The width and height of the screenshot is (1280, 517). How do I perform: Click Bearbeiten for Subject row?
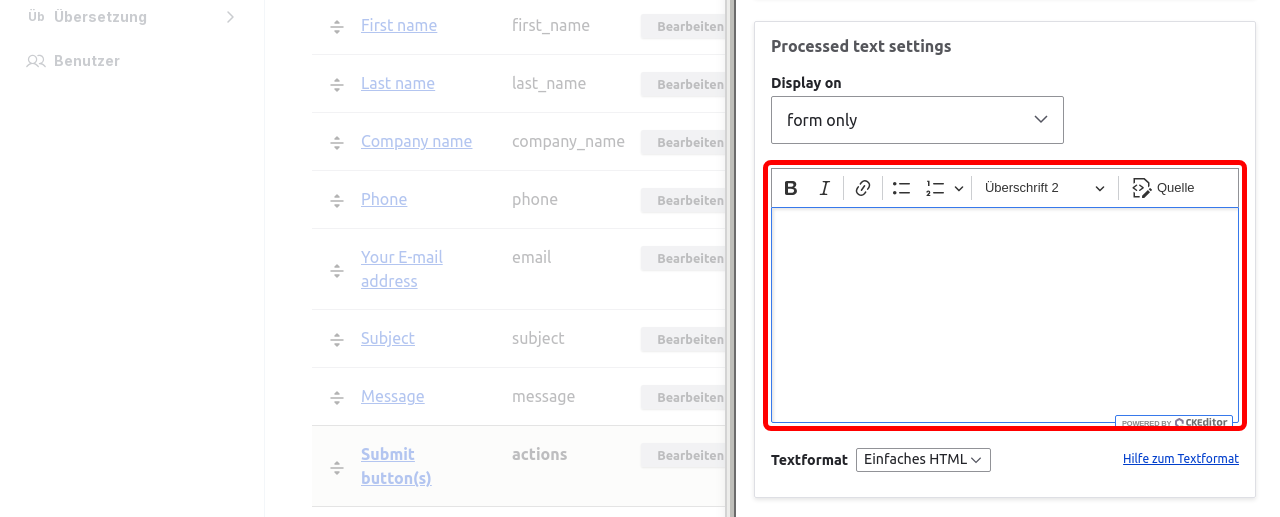click(x=684, y=340)
